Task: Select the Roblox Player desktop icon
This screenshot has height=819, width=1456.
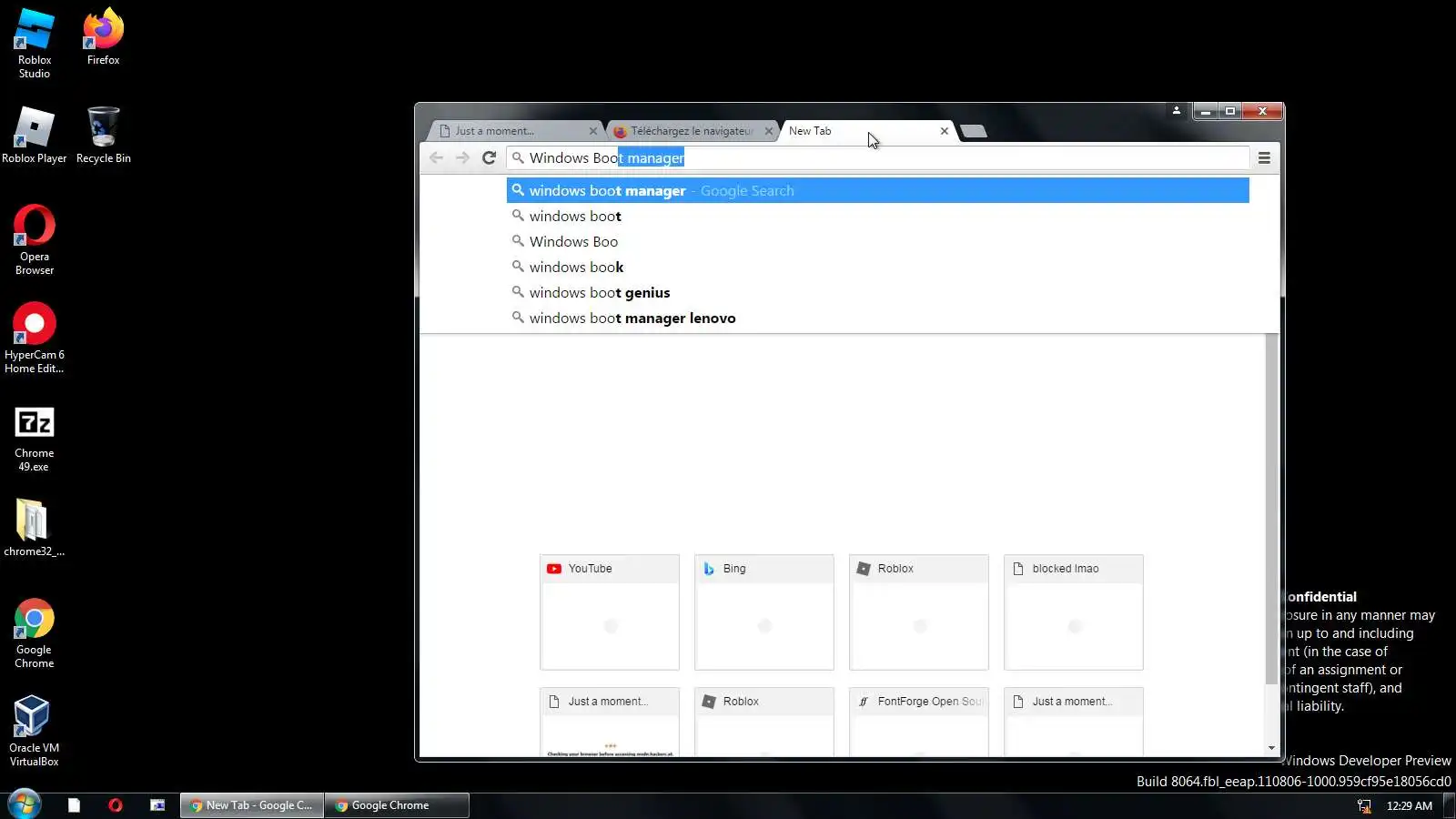Action: pyautogui.click(x=34, y=135)
